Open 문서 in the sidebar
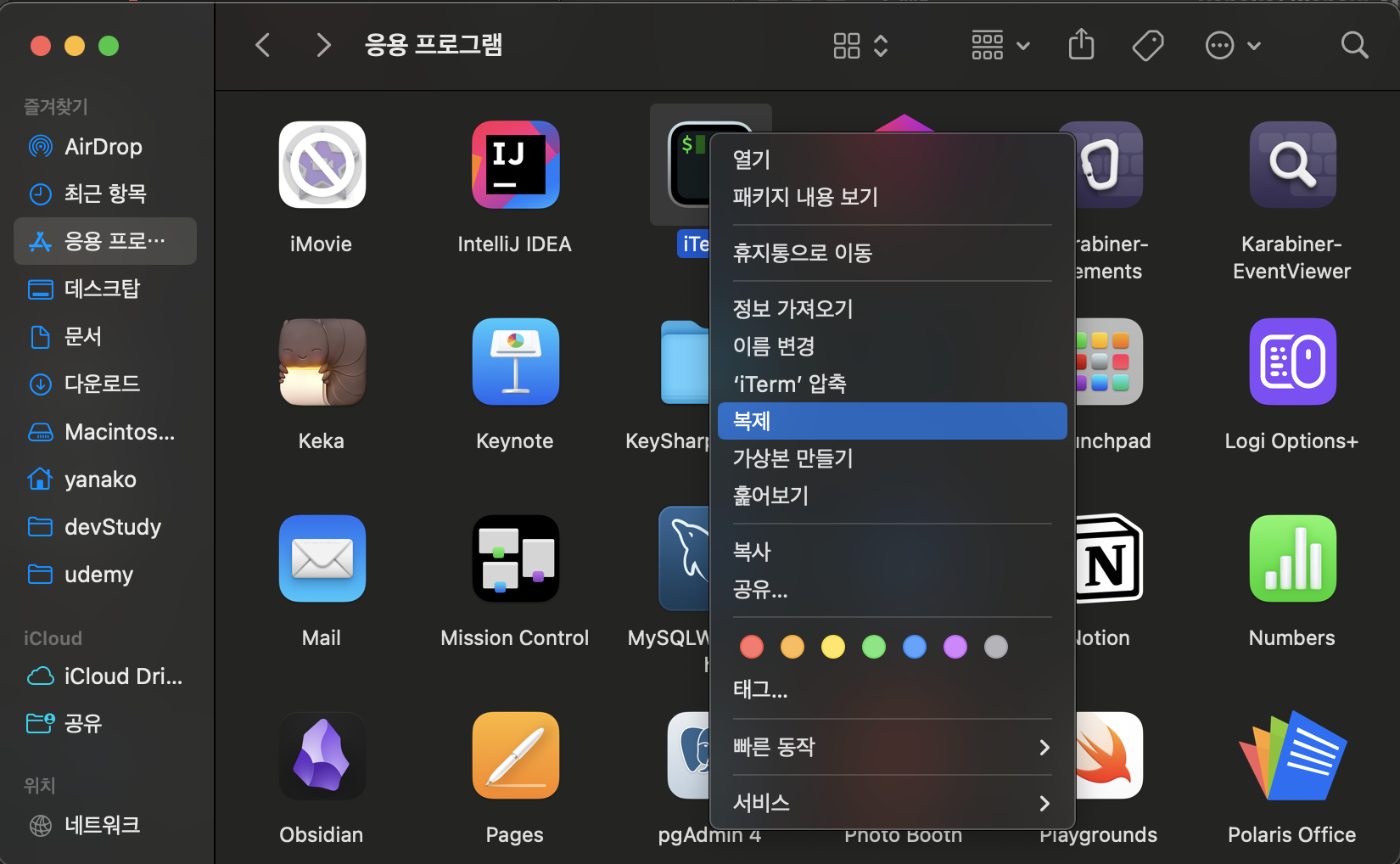 (105, 336)
